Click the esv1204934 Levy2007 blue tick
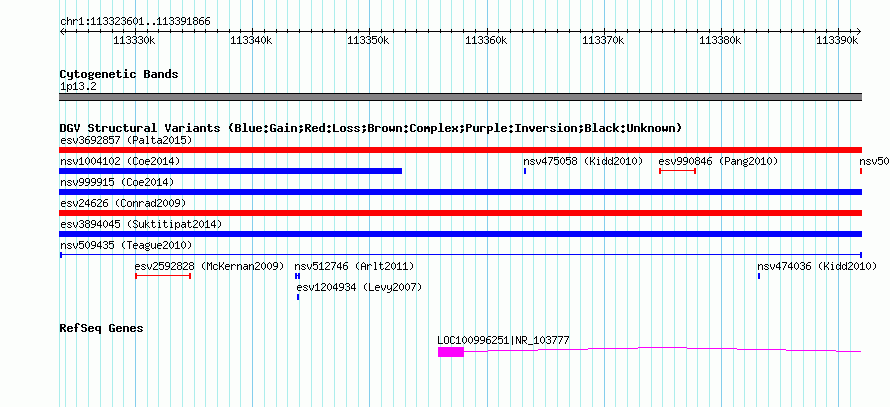 [298, 297]
